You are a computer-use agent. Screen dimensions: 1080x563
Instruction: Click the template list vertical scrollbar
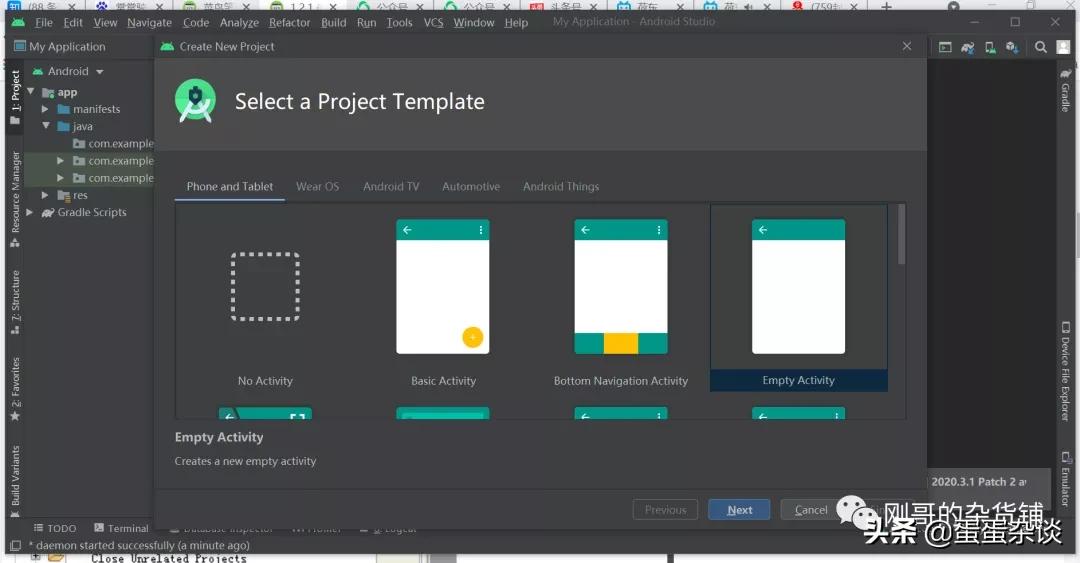pos(901,235)
